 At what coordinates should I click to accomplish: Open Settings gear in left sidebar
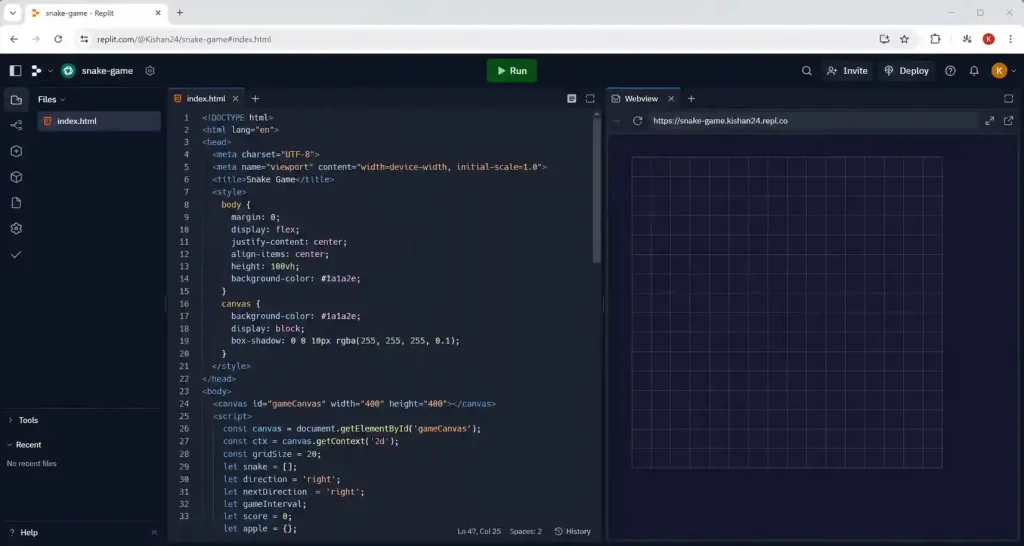(x=16, y=229)
